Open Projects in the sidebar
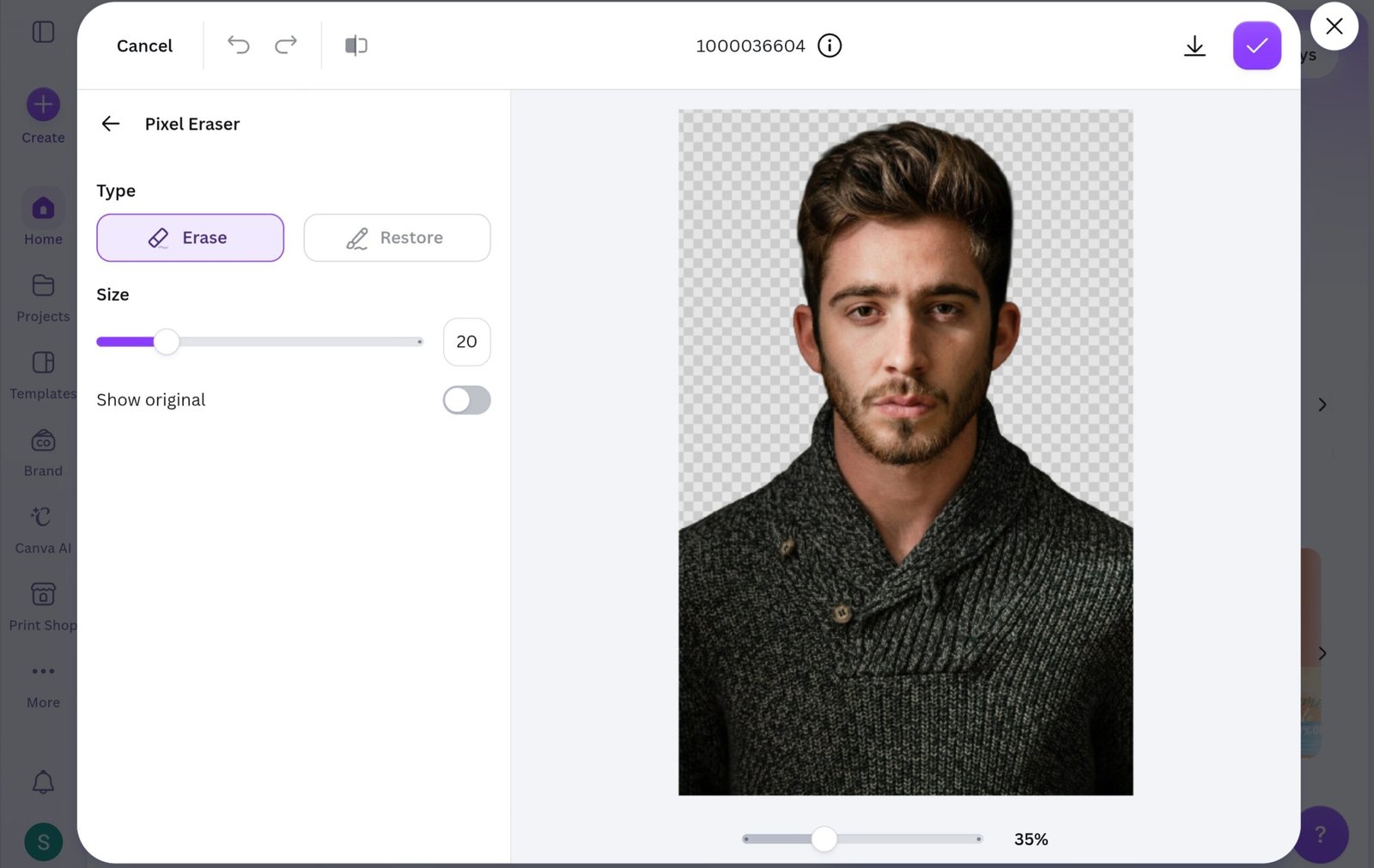The image size is (1374, 868). pos(43,298)
